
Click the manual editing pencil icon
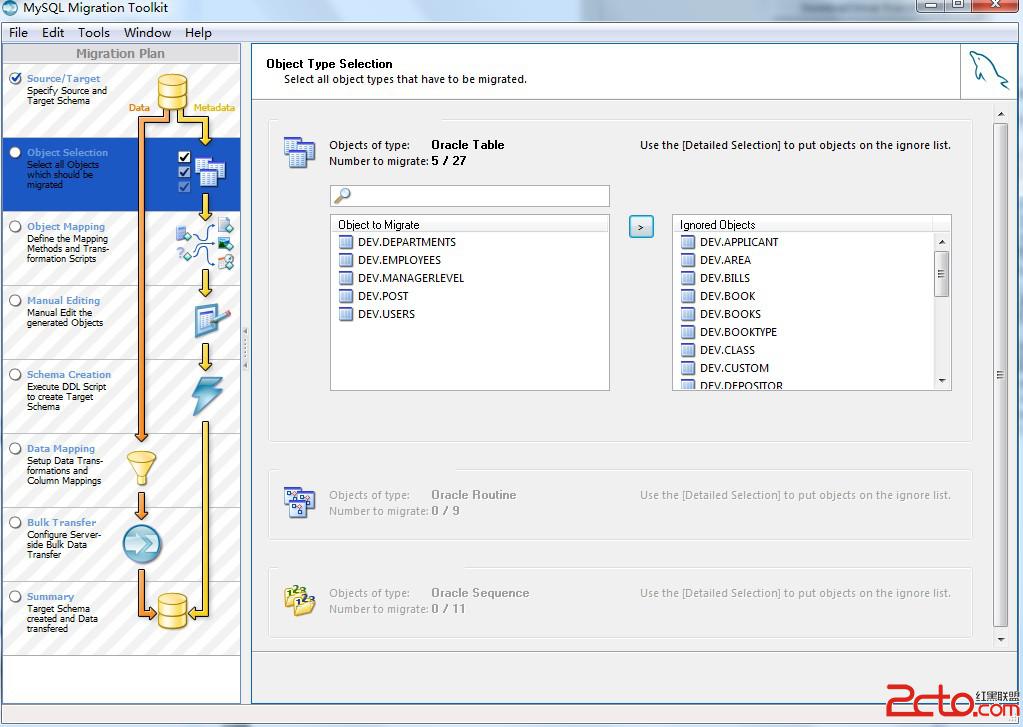point(212,320)
